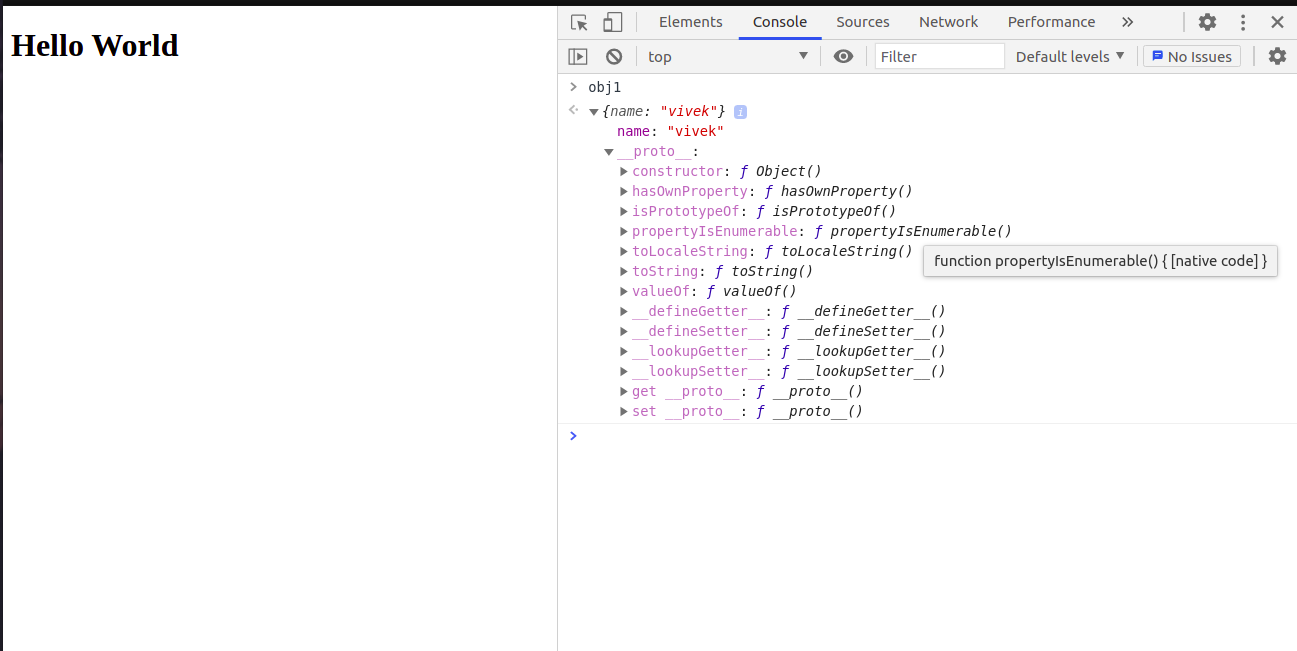
Task: Open the Sources tab
Action: [862, 22]
